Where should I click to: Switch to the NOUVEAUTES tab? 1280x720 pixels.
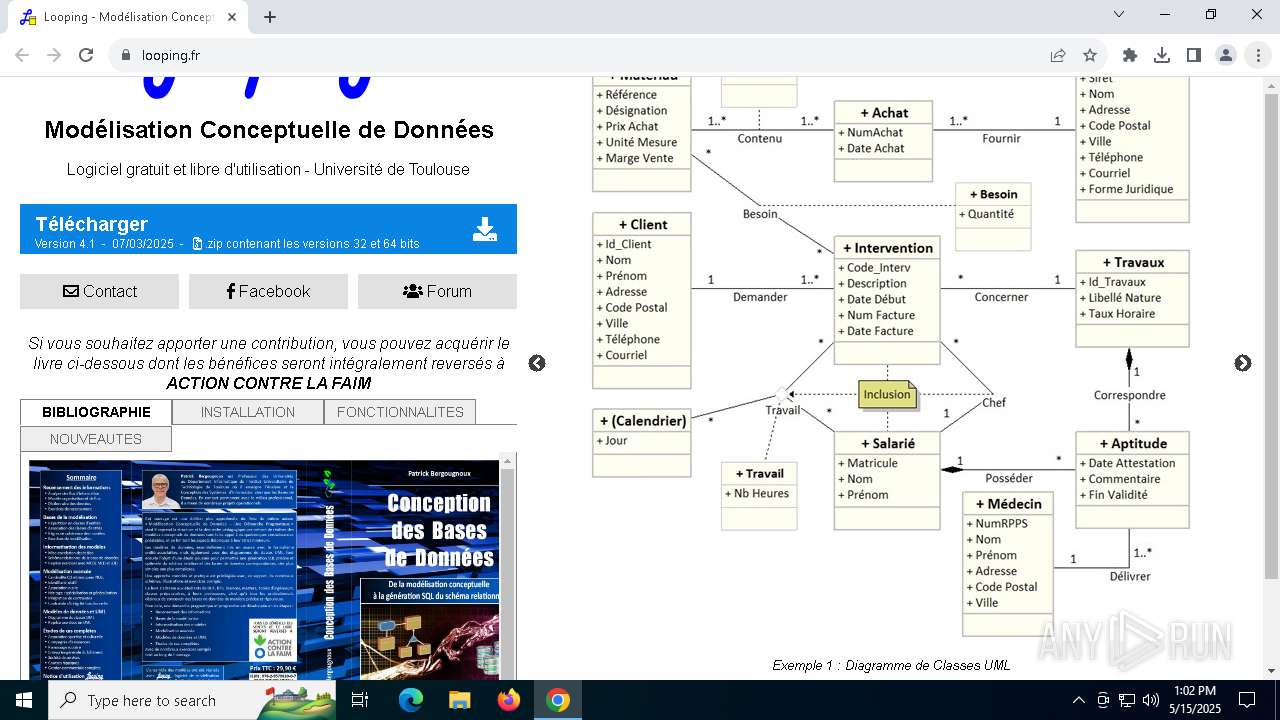tap(96, 439)
